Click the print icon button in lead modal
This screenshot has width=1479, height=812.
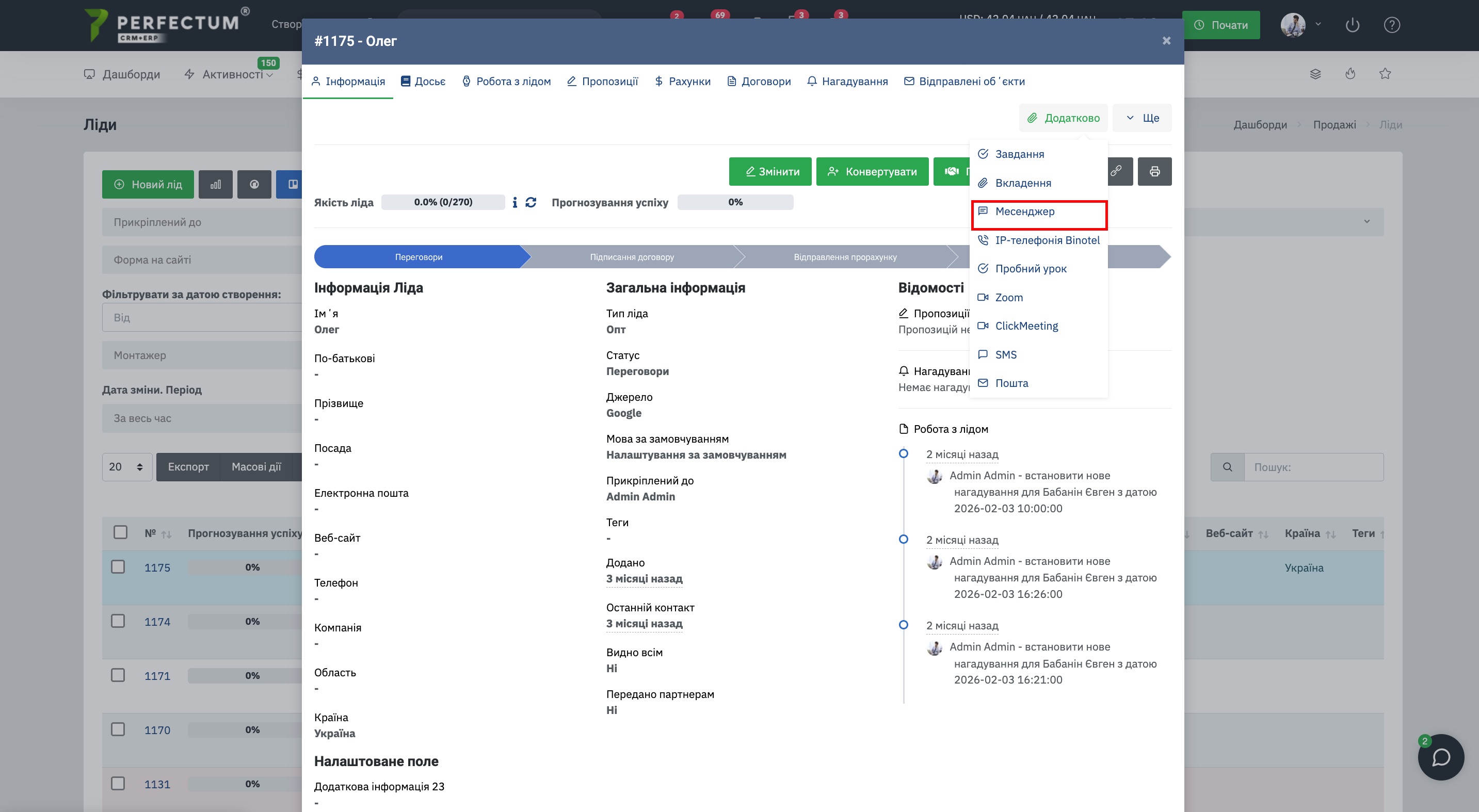pyautogui.click(x=1154, y=171)
